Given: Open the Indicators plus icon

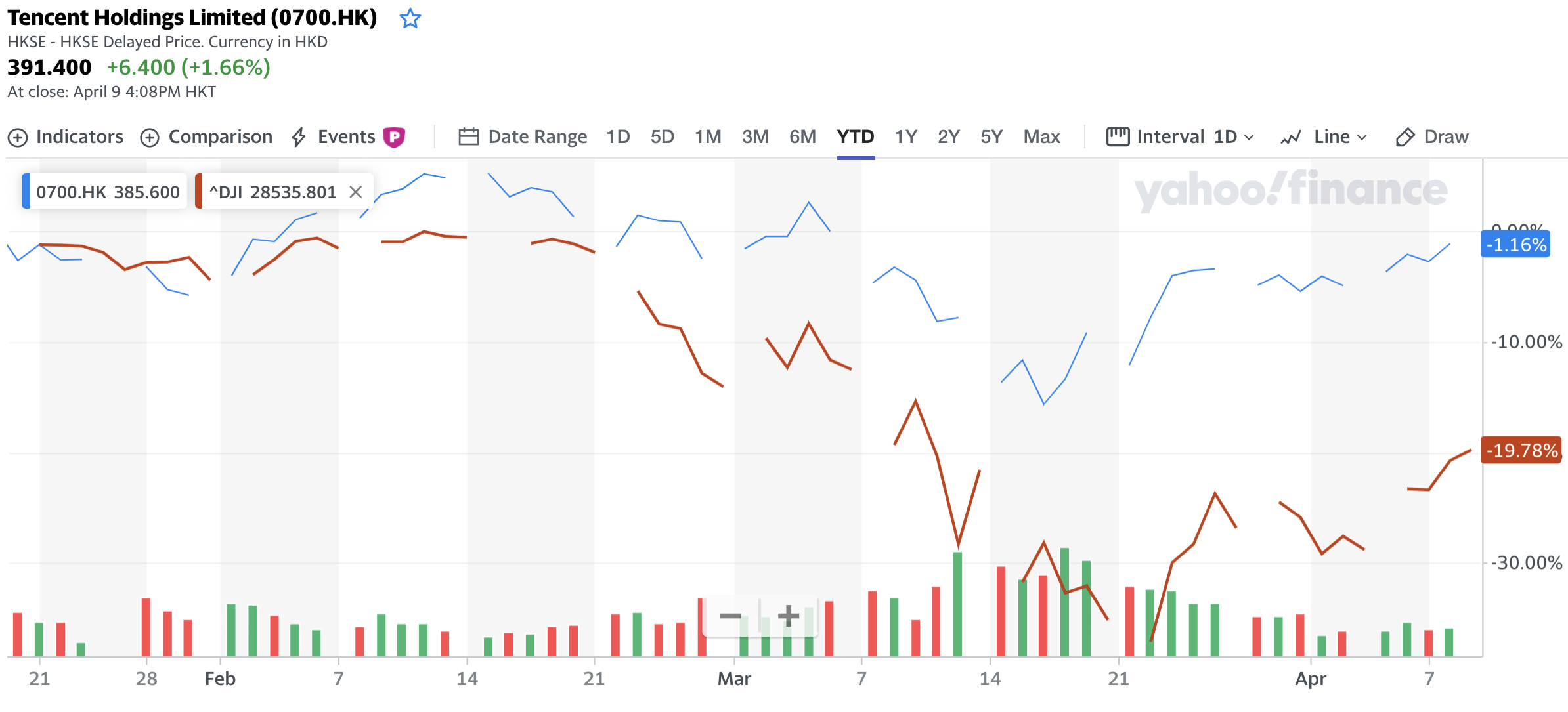Looking at the screenshot, I should [x=18, y=138].
